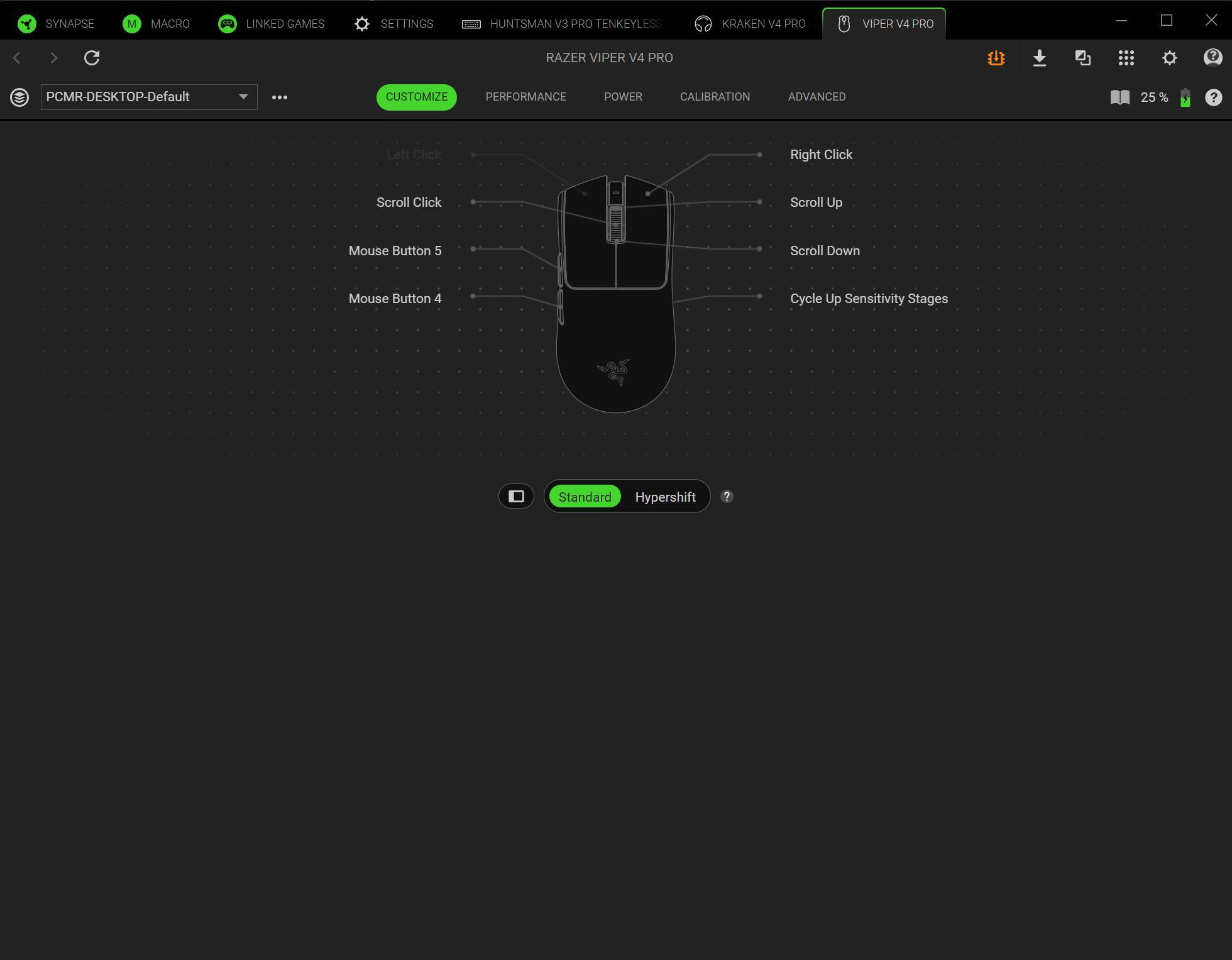1232x960 pixels.
Task: Toggle the sidebar panel view icon
Action: 517,497
